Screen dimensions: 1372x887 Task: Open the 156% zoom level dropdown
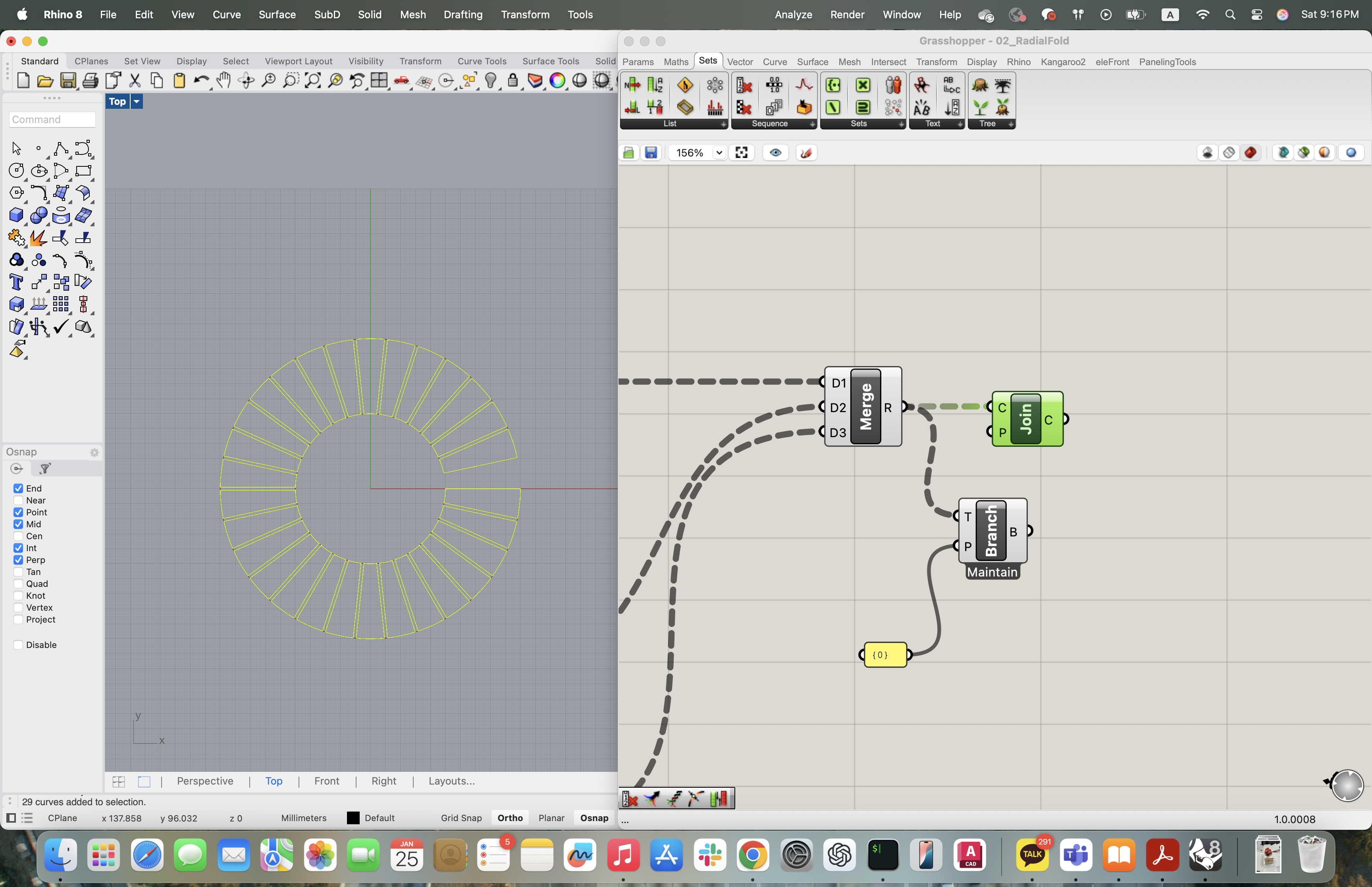[x=719, y=152]
